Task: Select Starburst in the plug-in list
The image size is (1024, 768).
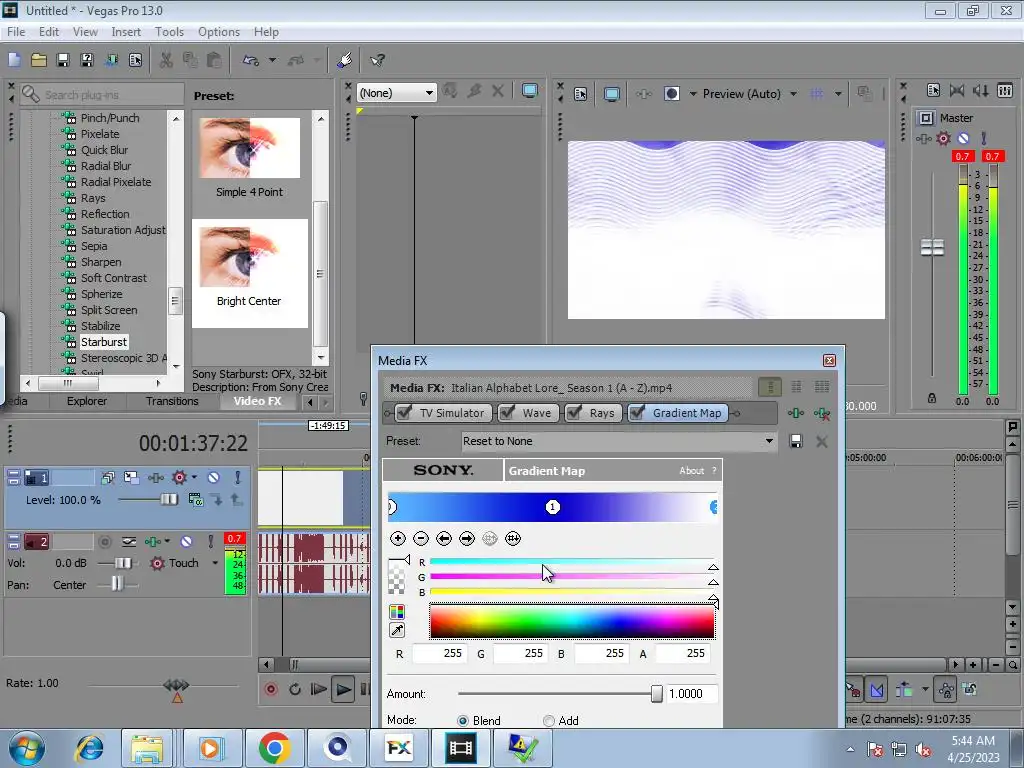Action: (104, 342)
